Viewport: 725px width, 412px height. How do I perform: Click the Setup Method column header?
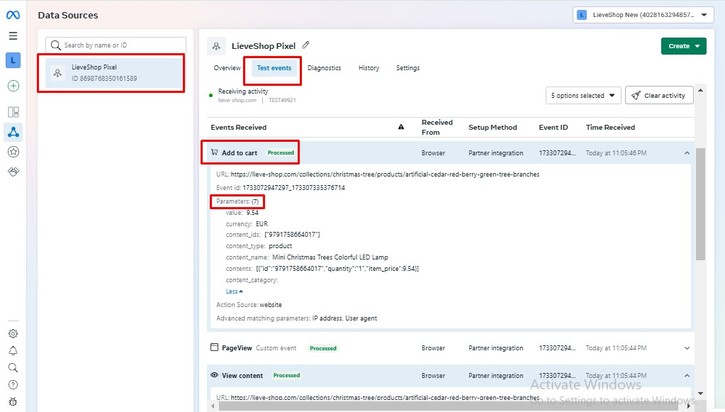point(492,127)
